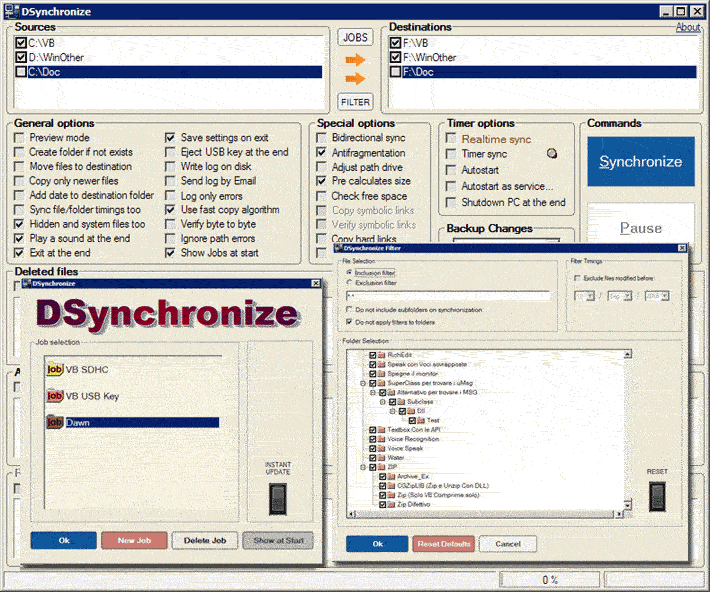Click folder icon of Speak con Voci sovrapposte
710x592 pixels.
(381, 364)
